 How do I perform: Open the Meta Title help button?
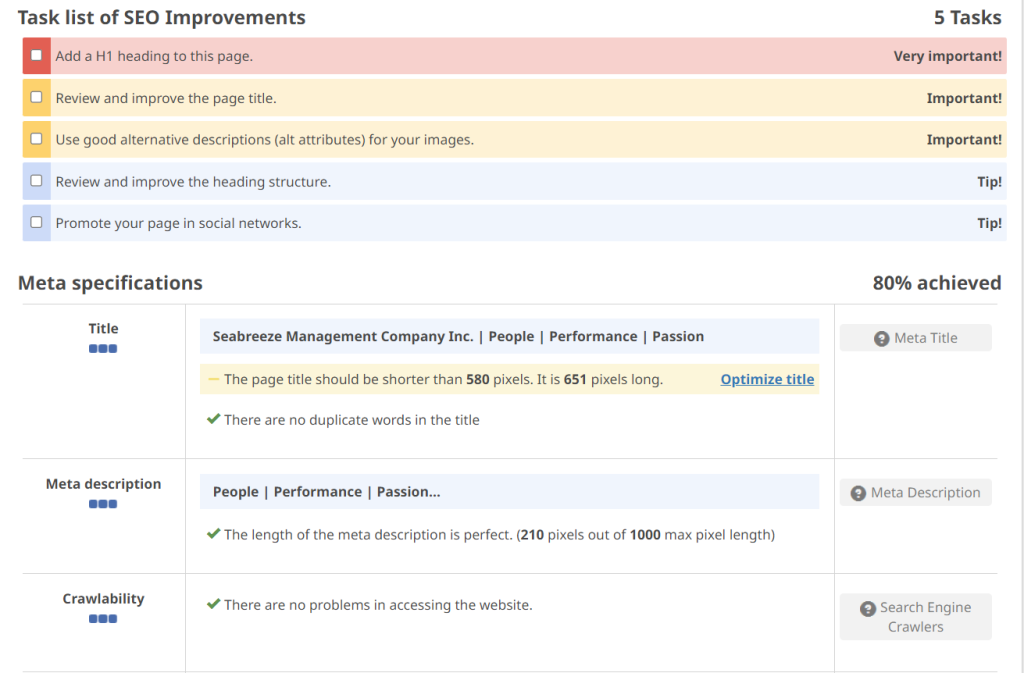915,338
